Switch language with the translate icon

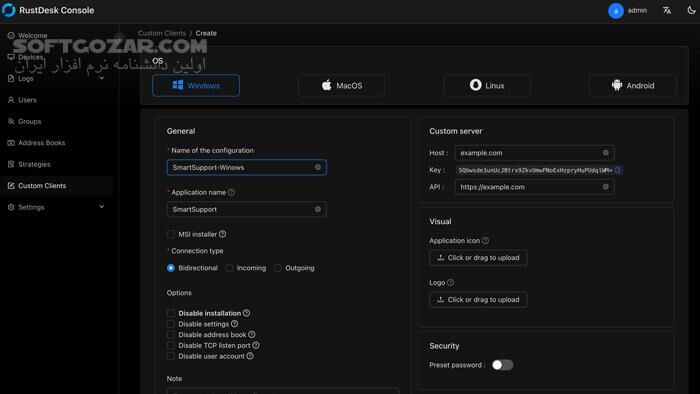(x=667, y=10)
